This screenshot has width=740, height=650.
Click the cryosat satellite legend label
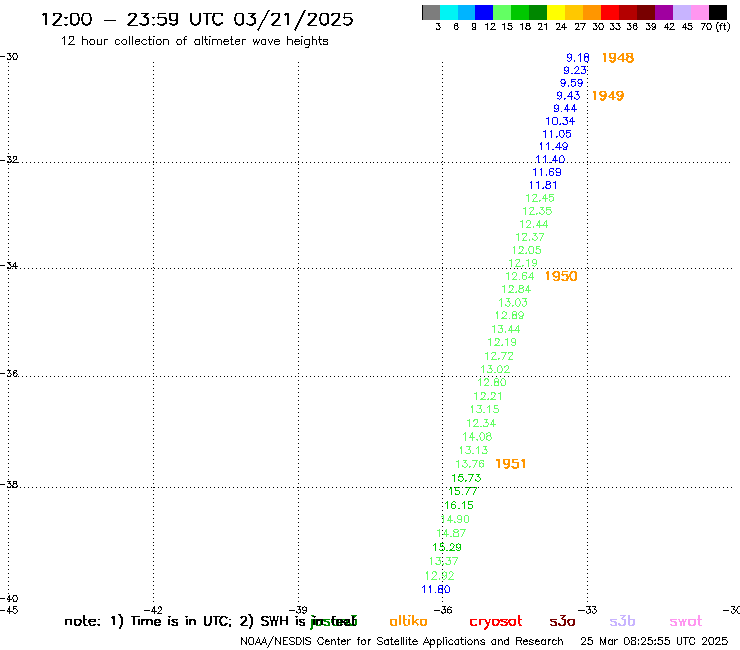[x=496, y=622]
